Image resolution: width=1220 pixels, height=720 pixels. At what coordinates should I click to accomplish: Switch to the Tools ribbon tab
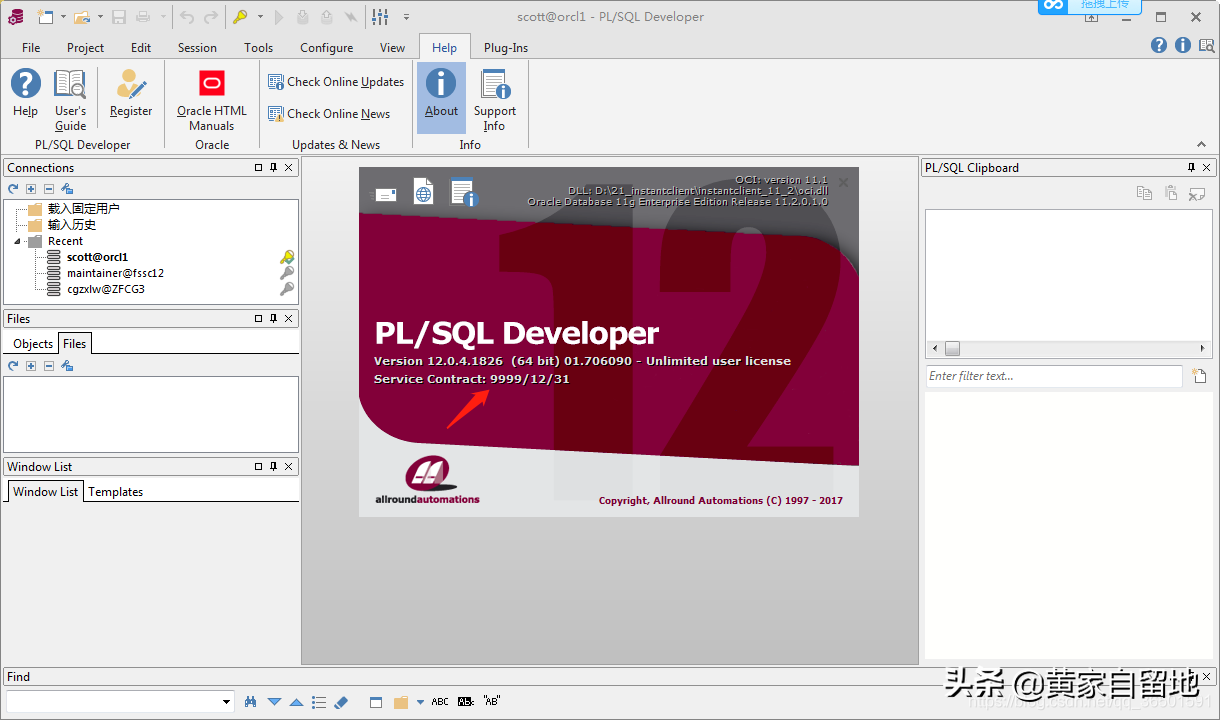coord(258,47)
